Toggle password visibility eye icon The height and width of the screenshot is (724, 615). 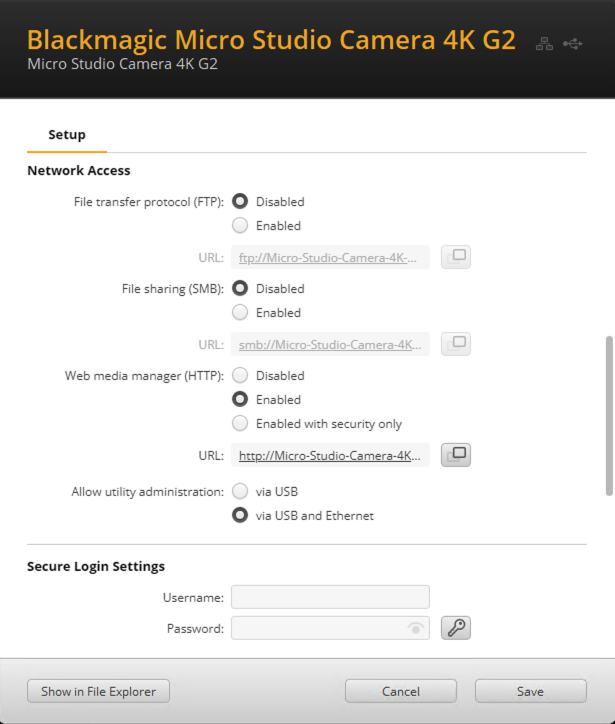coord(416,628)
